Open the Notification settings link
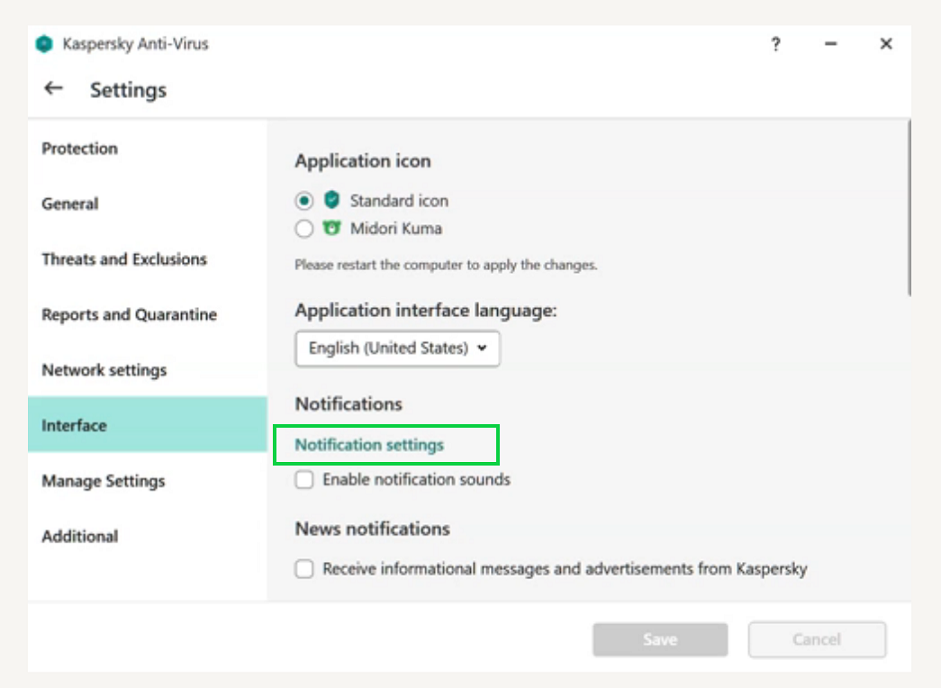Viewport: 941px width, 688px height. [369, 445]
